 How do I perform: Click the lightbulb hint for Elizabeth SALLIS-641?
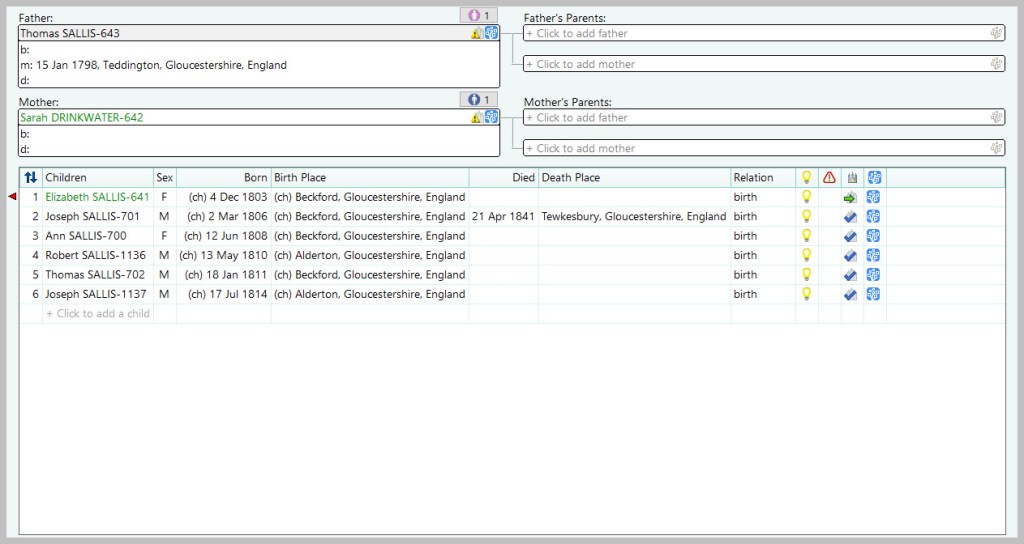point(806,197)
